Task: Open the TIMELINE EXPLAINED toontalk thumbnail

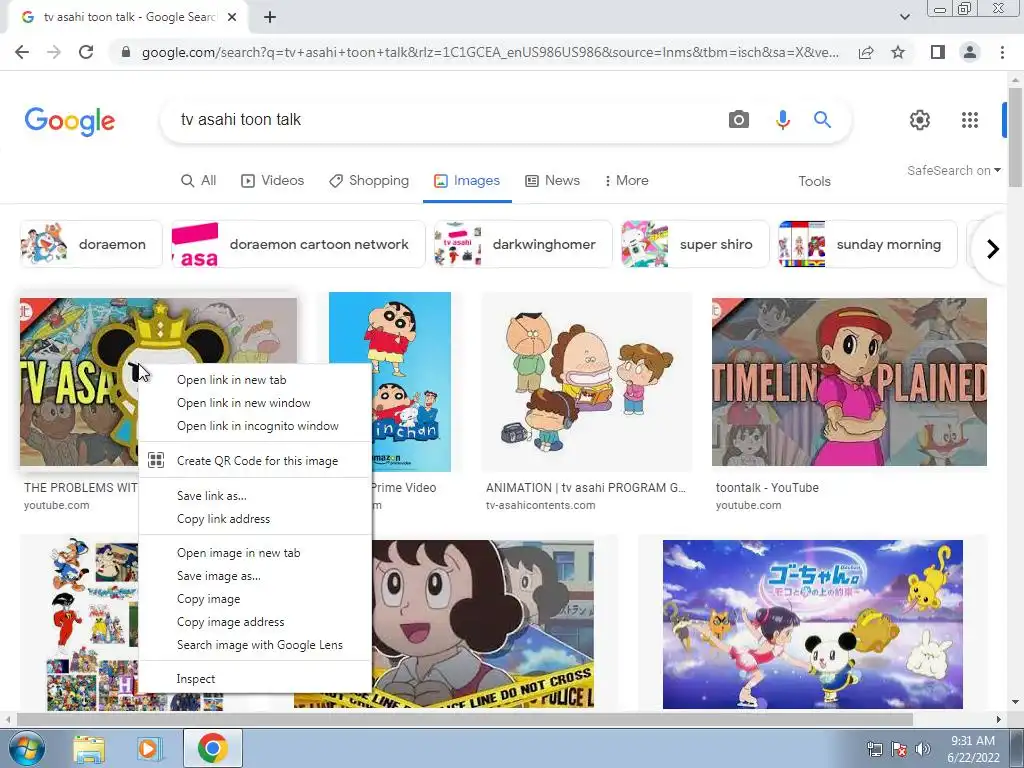Action: [849, 382]
